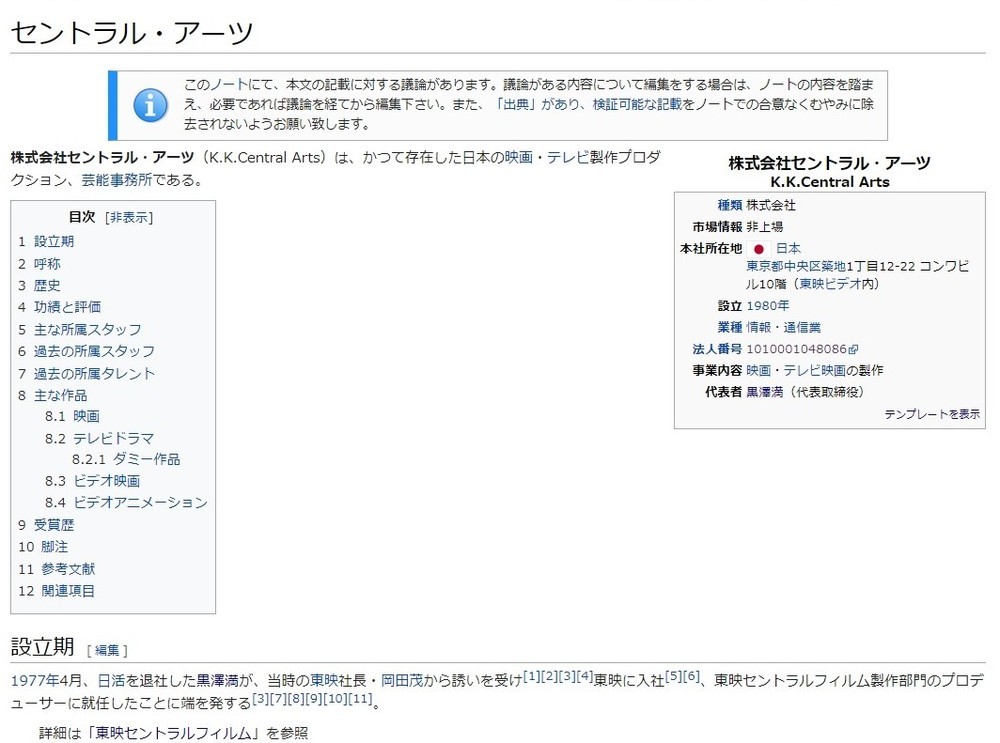Open the 法人番号 label link
The height and width of the screenshot is (743, 1000).
tap(717, 349)
